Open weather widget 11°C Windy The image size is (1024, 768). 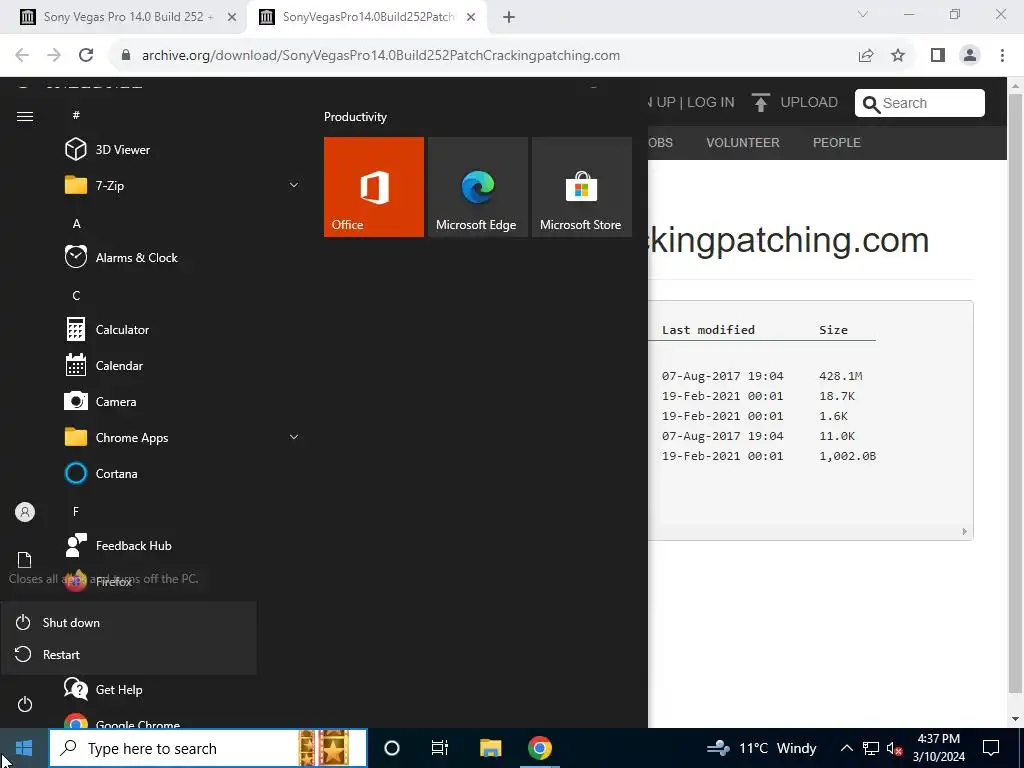(x=761, y=748)
